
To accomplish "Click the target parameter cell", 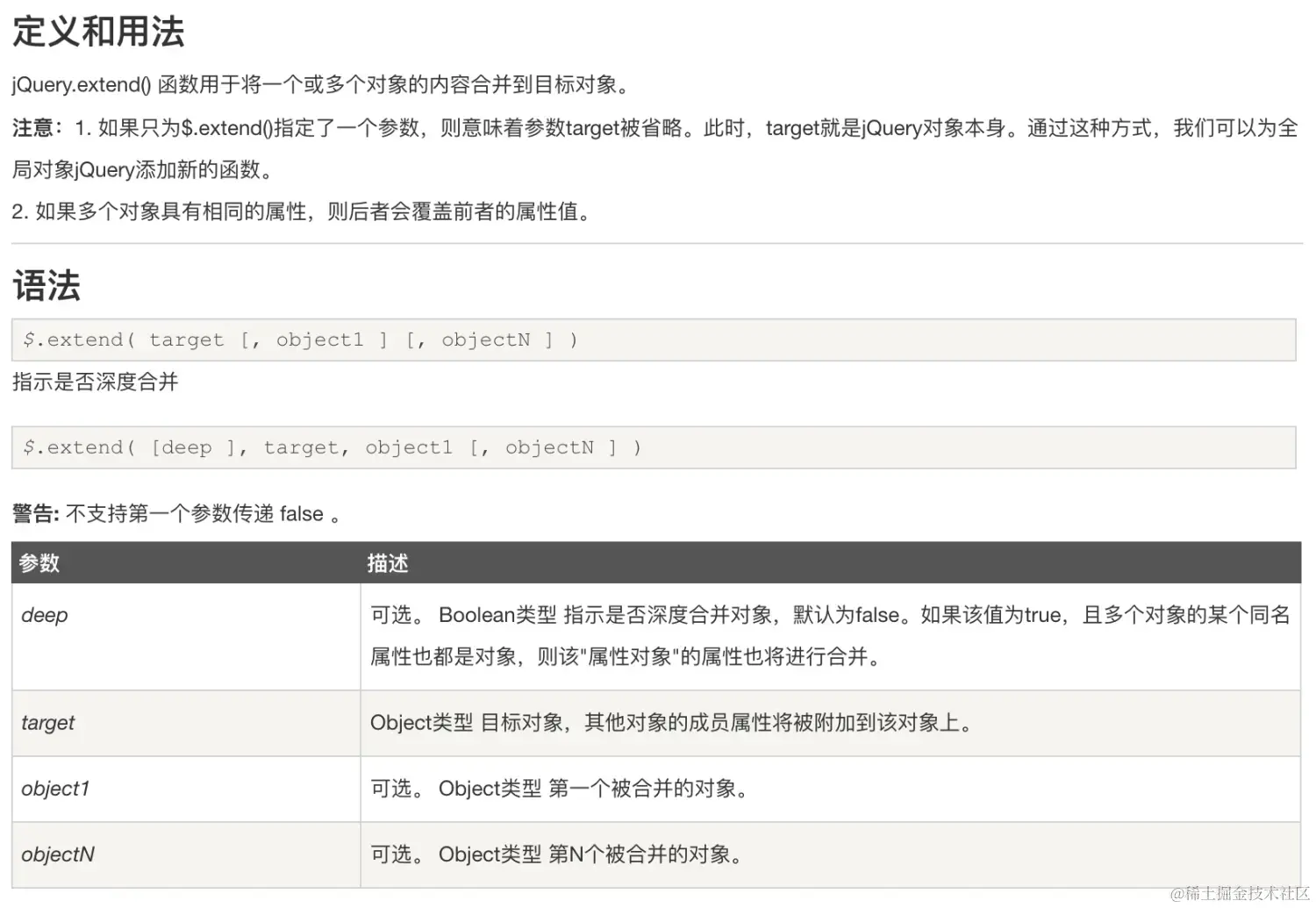I will [x=186, y=723].
